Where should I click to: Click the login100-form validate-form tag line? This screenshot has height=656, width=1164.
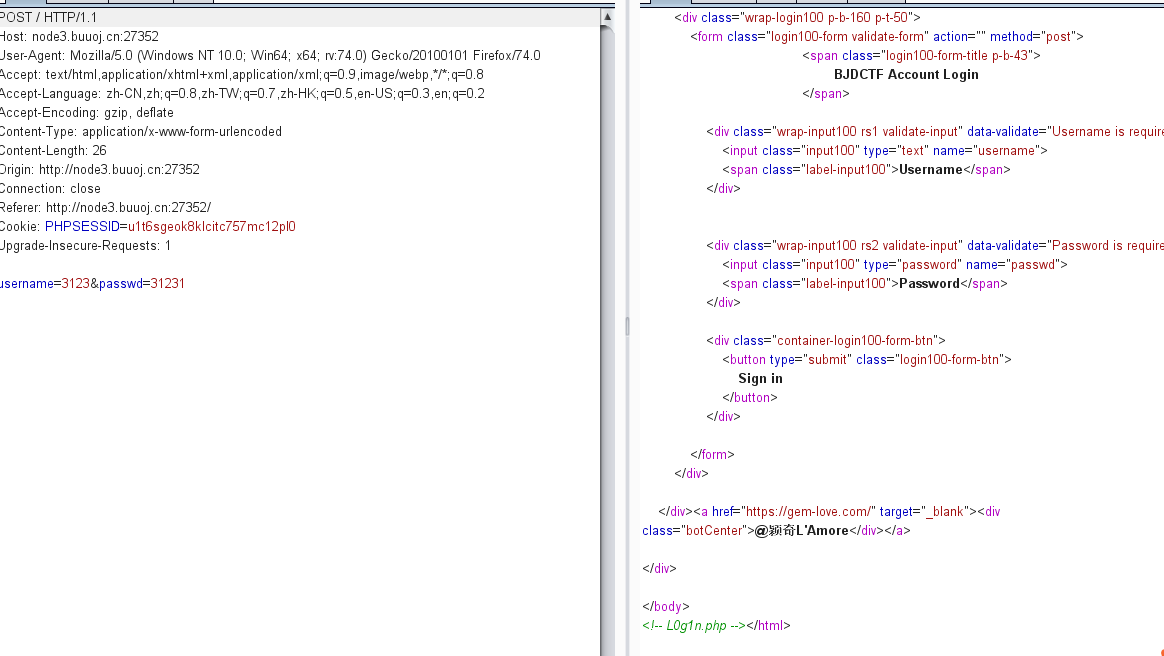click(886, 36)
